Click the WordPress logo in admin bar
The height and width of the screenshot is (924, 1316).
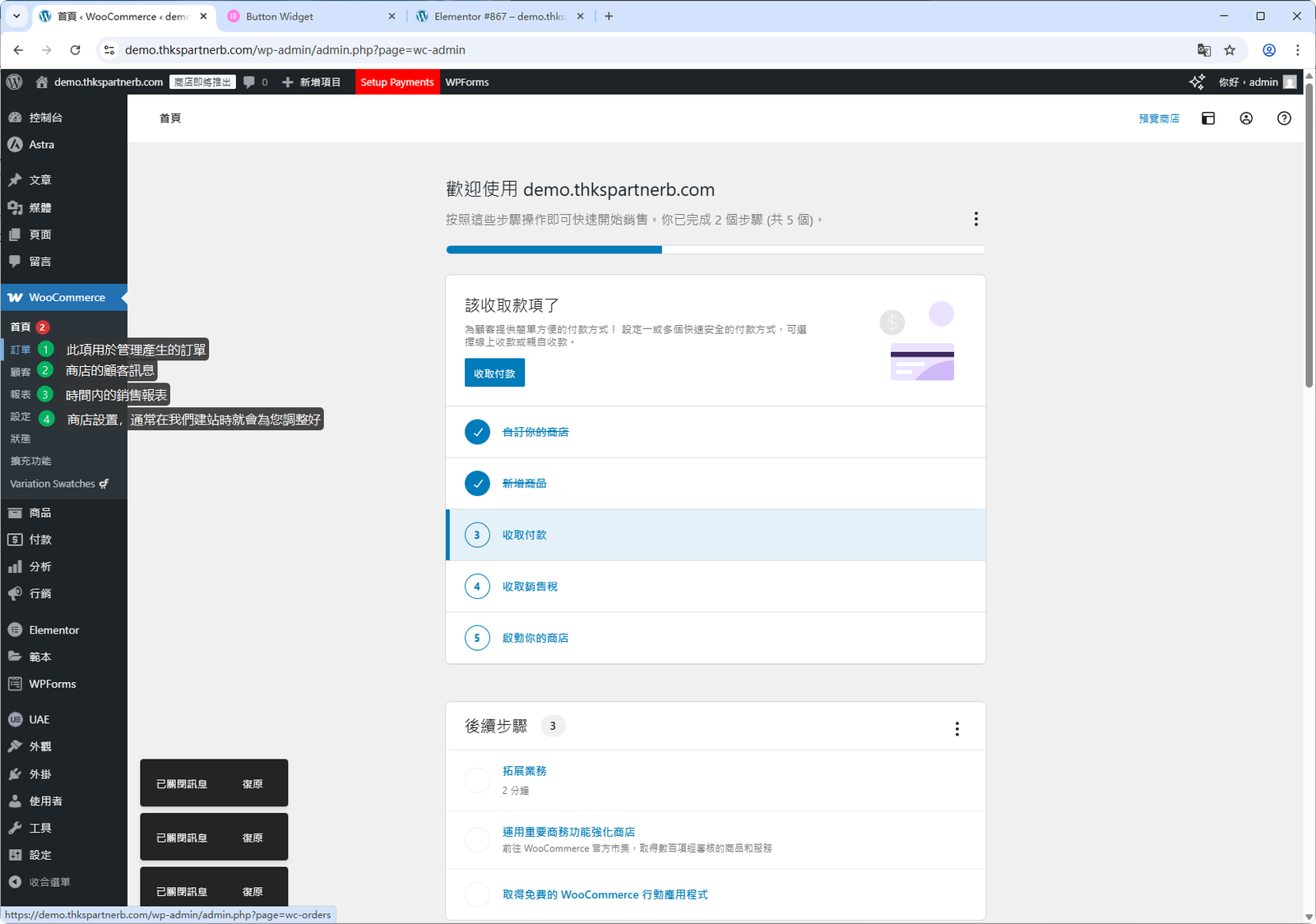[14, 82]
